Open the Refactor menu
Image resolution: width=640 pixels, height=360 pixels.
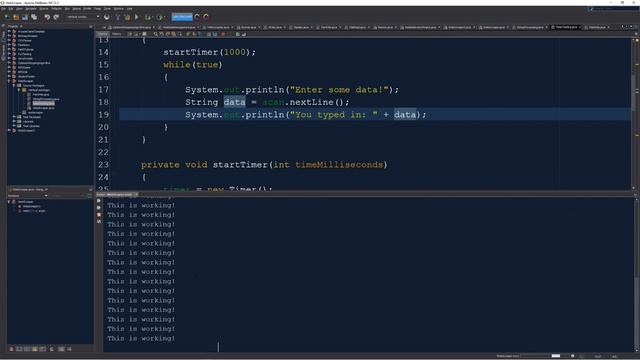pyautogui.click(x=56, y=9)
